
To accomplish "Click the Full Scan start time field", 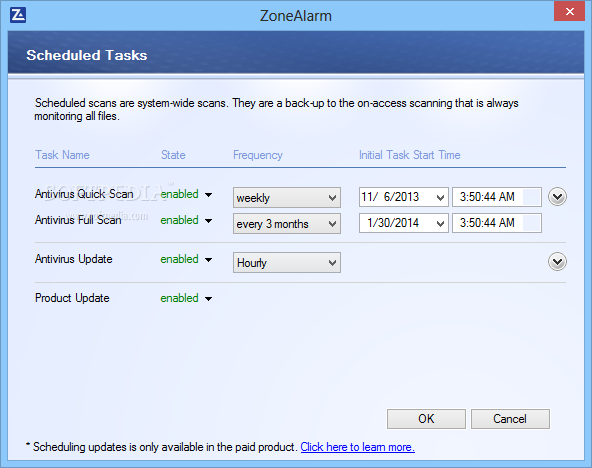I will tap(497, 223).
